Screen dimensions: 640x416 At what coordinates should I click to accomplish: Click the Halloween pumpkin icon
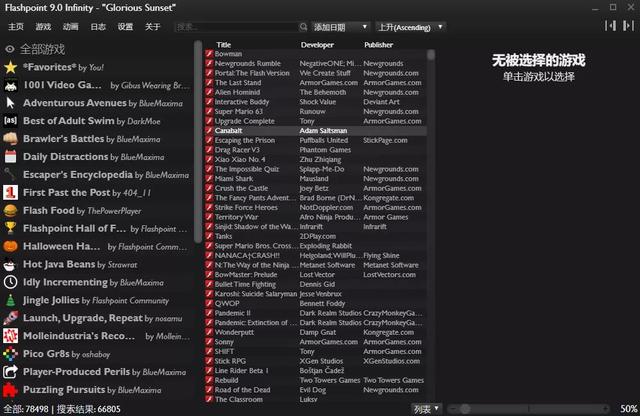[x=11, y=247]
